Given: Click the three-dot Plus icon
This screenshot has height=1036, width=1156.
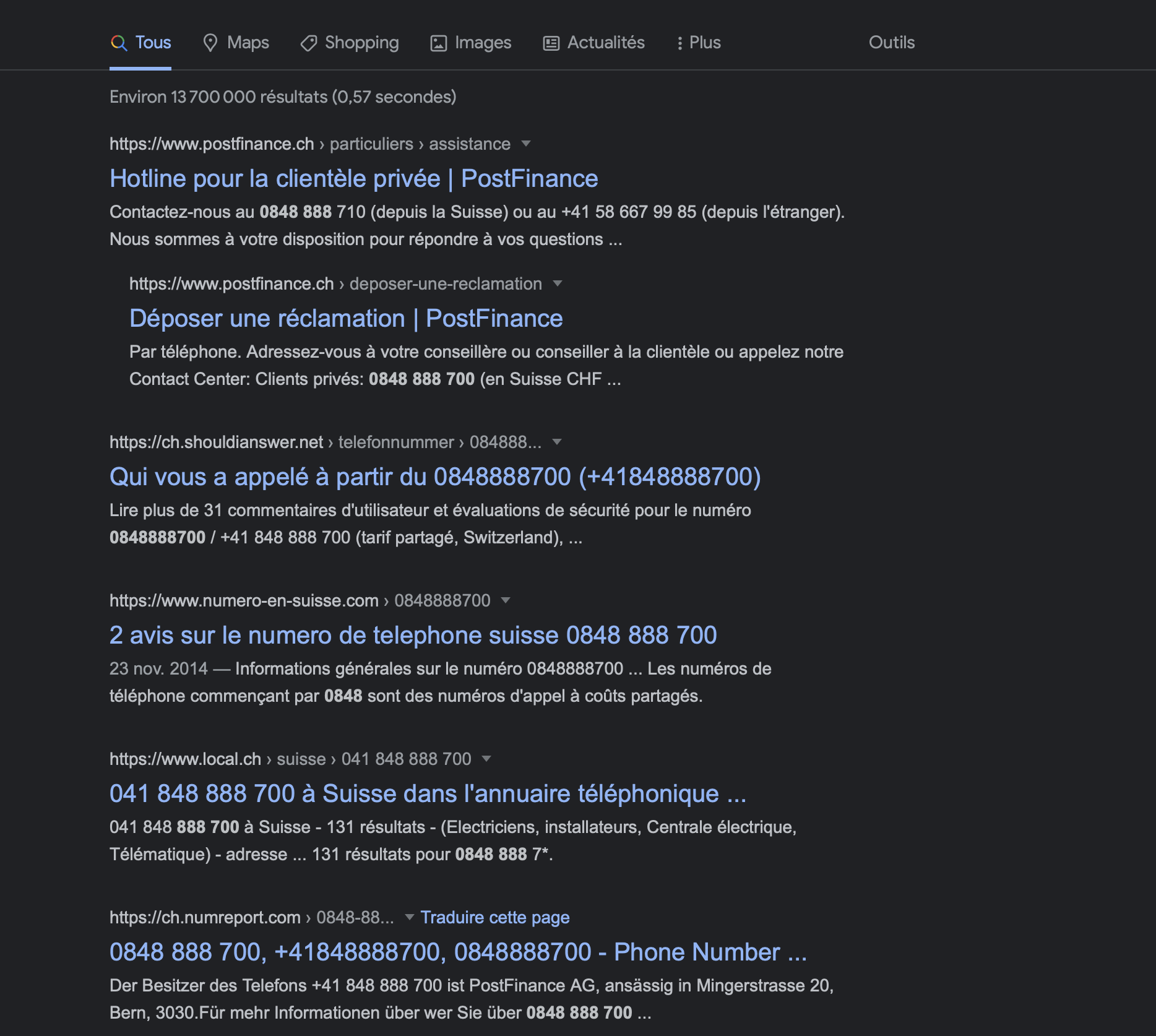Looking at the screenshot, I should pyautogui.click(x=679, y=43).
